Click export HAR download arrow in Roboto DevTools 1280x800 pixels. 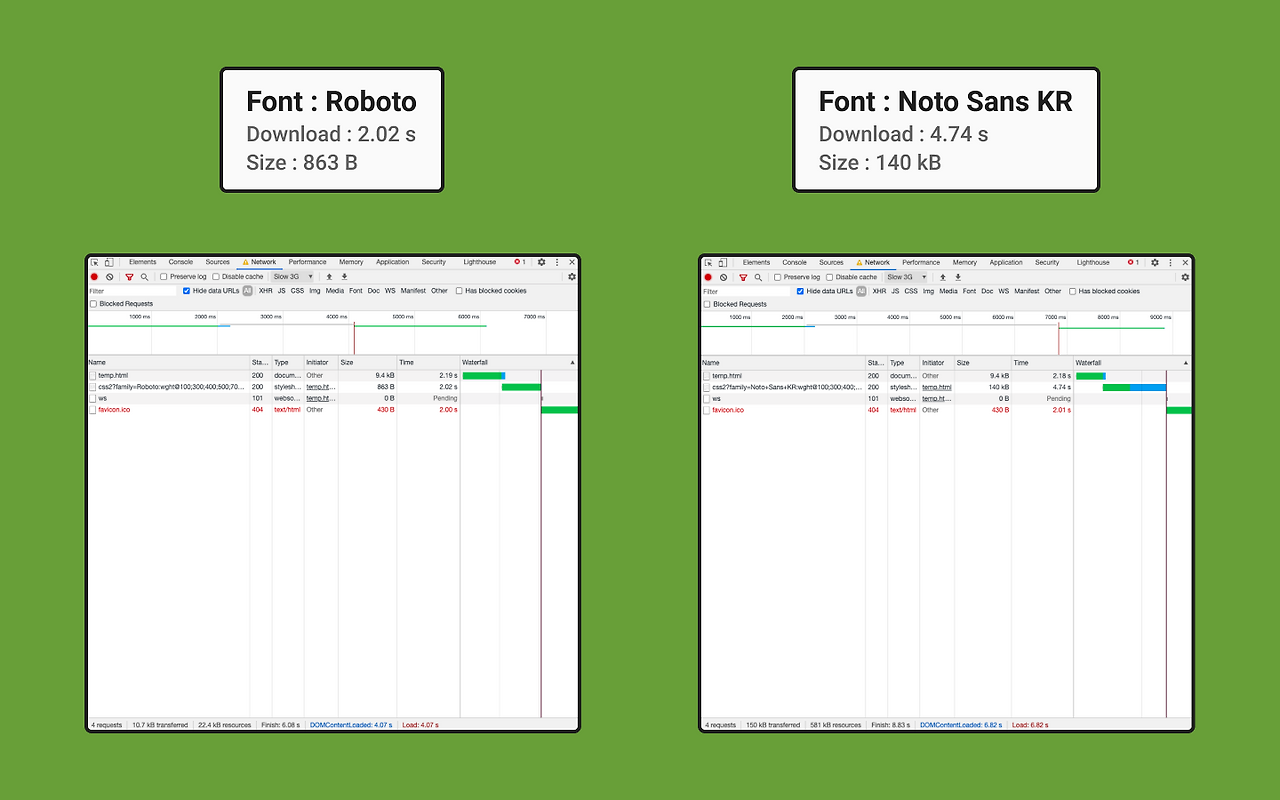pos(344,277)
